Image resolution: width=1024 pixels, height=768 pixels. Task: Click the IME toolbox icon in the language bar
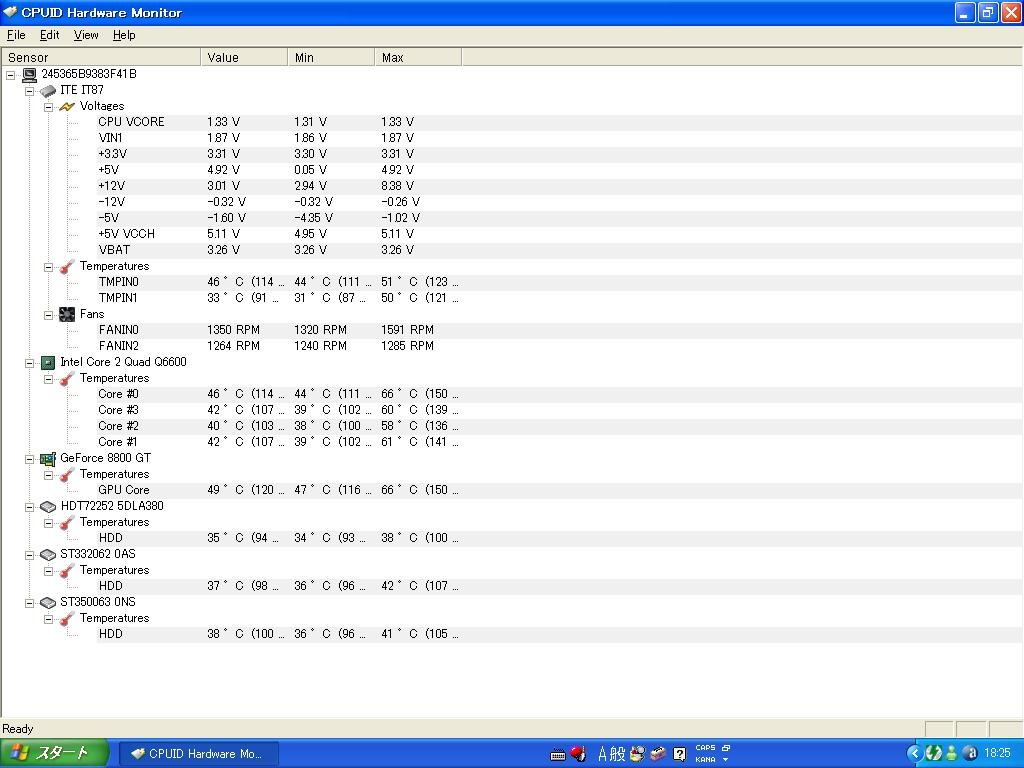coord(658,754)
